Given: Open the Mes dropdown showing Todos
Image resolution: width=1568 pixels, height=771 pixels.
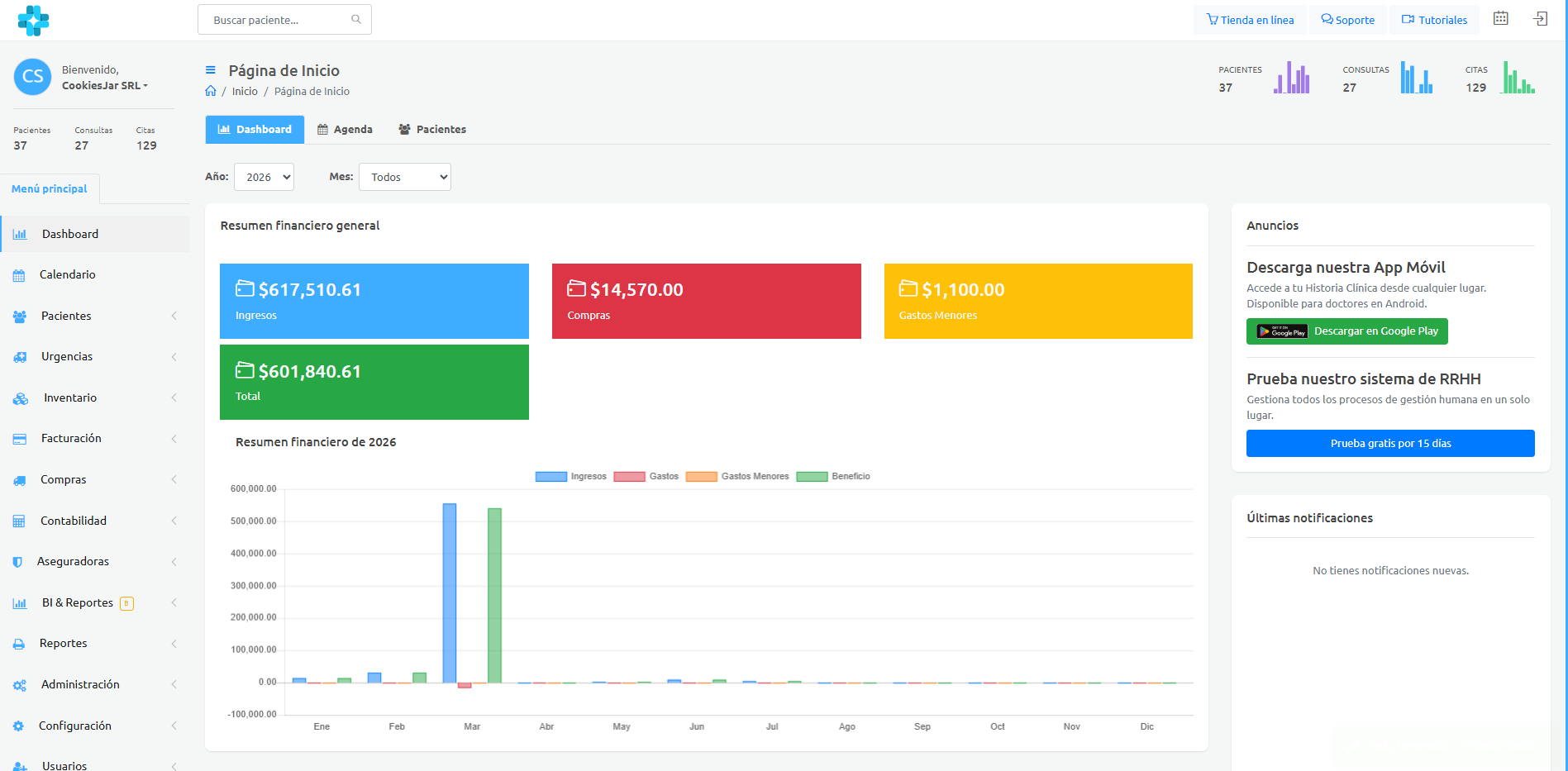Looking at the screenshot, I should pos(405,177).
